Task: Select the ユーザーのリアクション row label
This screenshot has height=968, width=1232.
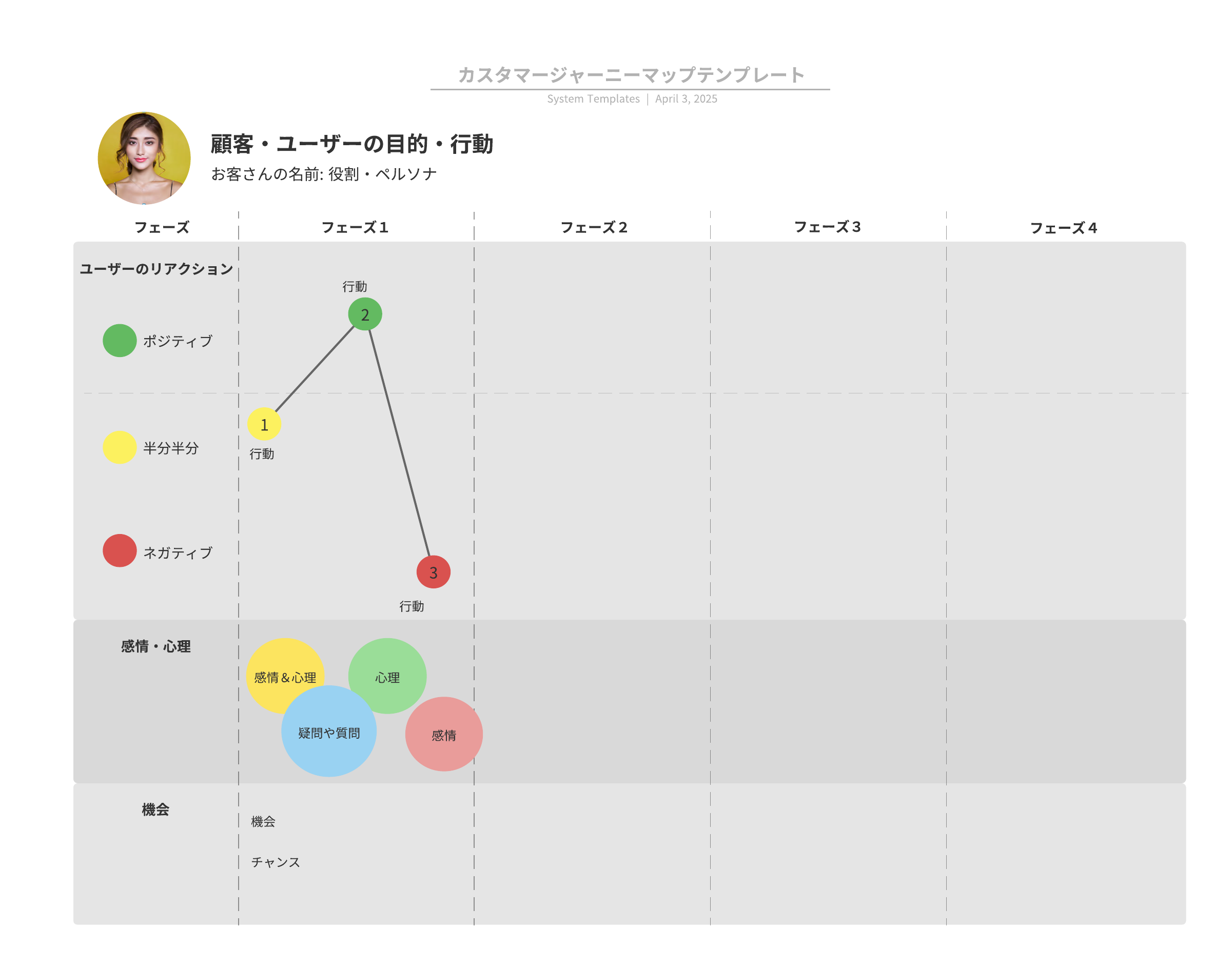Action: click(156, 269)
